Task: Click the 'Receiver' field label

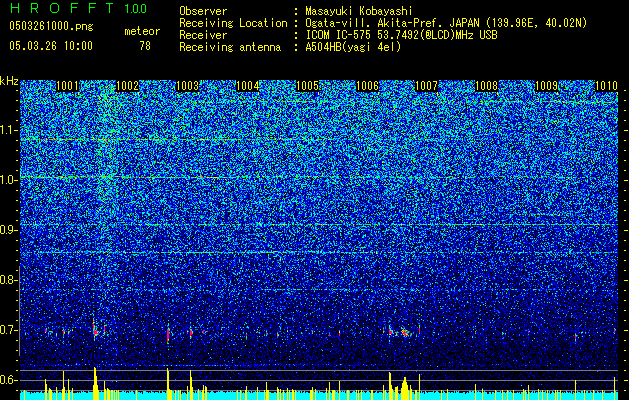Action: (203, 35)
